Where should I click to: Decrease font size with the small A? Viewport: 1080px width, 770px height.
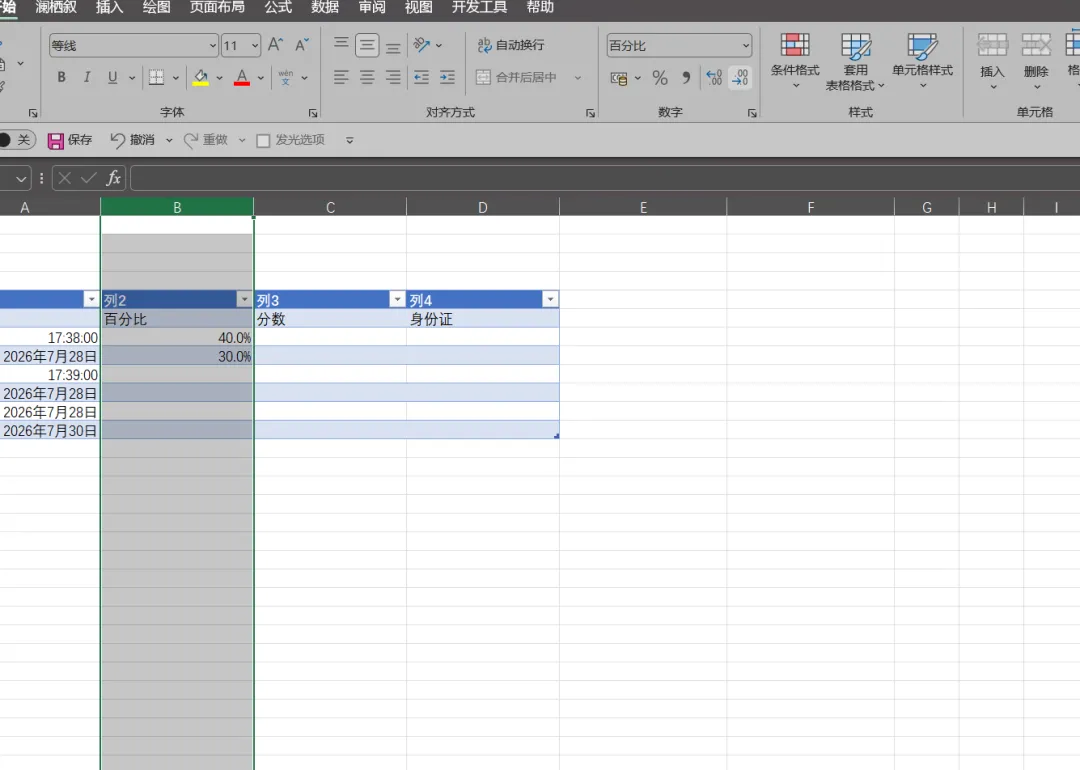click(302, 45)
